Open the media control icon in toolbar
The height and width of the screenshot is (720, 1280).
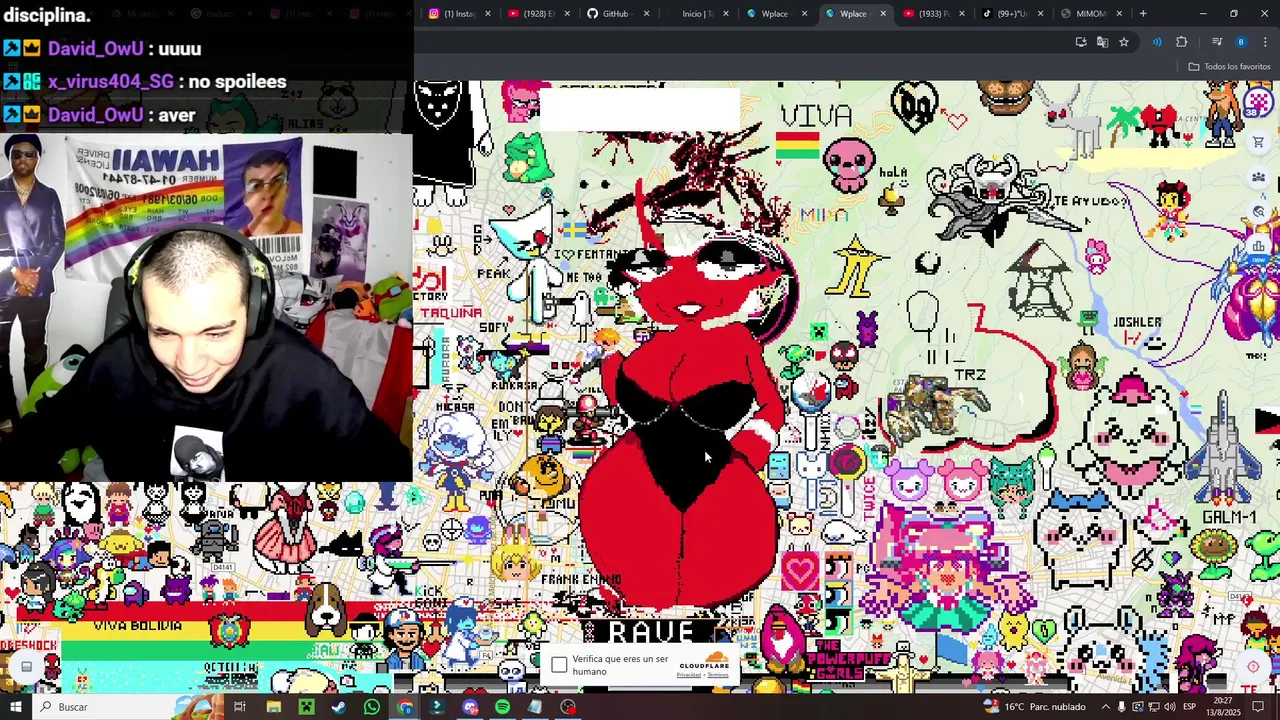coord(1217,42)
